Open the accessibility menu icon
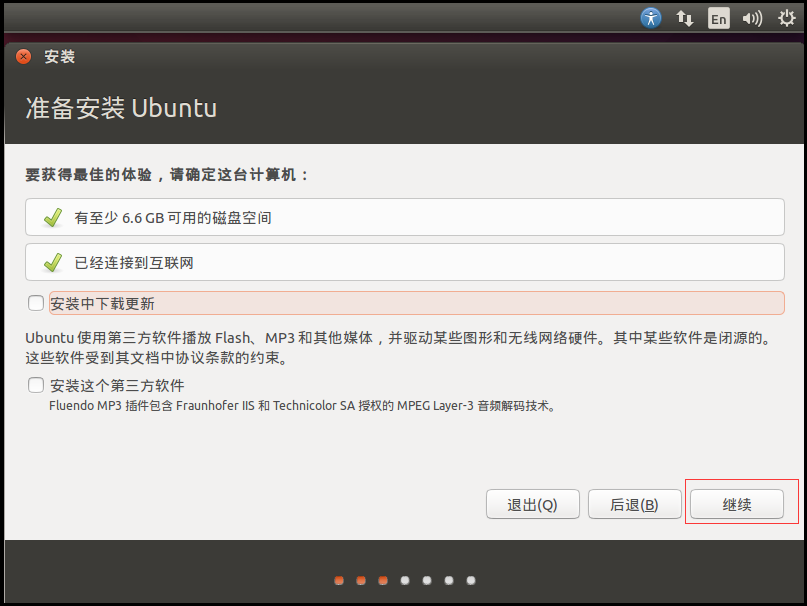Image resolution: width=807 pixels, height=606 pixels. tap(651, 19)
